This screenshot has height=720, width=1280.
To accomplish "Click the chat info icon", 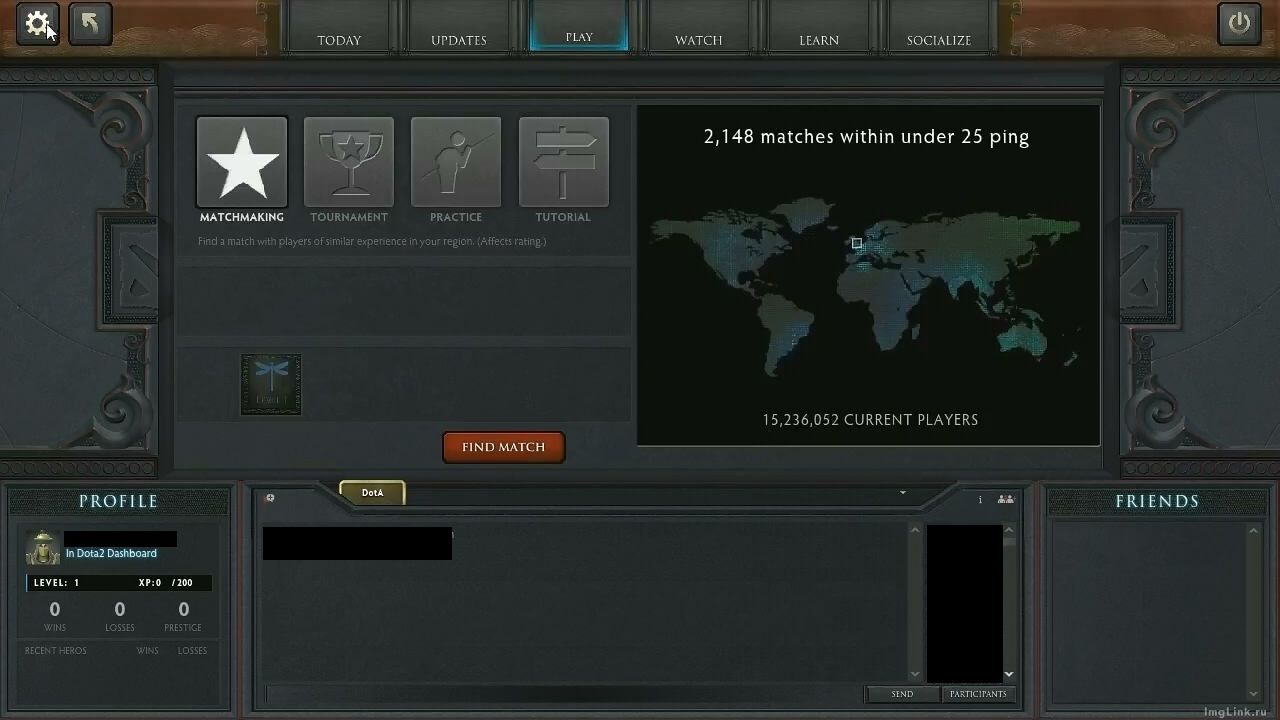I will click(979, 499).
